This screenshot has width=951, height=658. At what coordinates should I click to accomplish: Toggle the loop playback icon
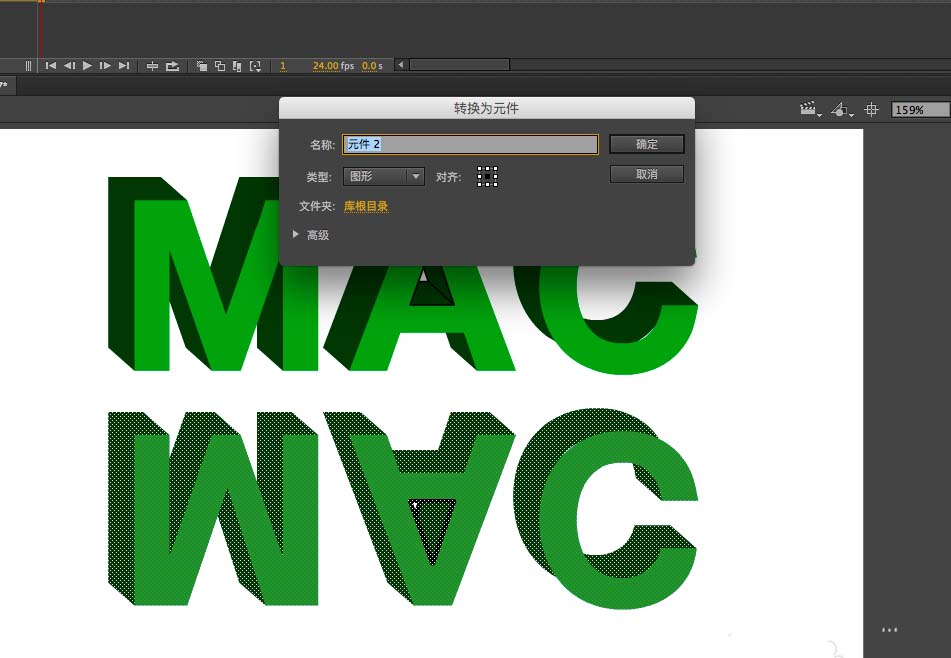point(172,66)
